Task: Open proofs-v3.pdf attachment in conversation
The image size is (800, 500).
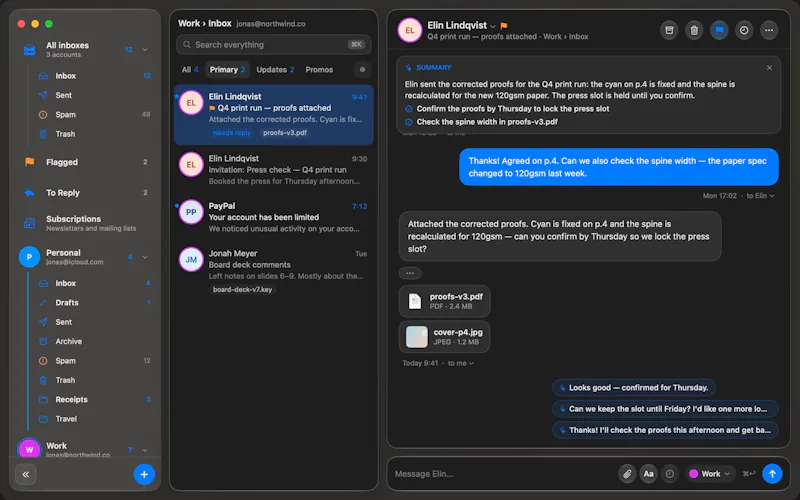Action: pyautogui.click(x=444, y=301)
